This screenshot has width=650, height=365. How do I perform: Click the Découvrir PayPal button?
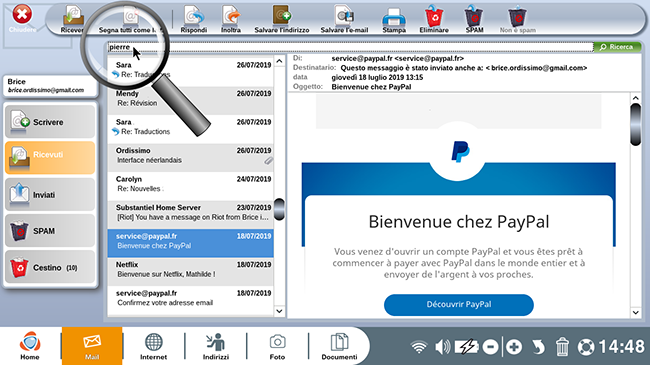458,304
